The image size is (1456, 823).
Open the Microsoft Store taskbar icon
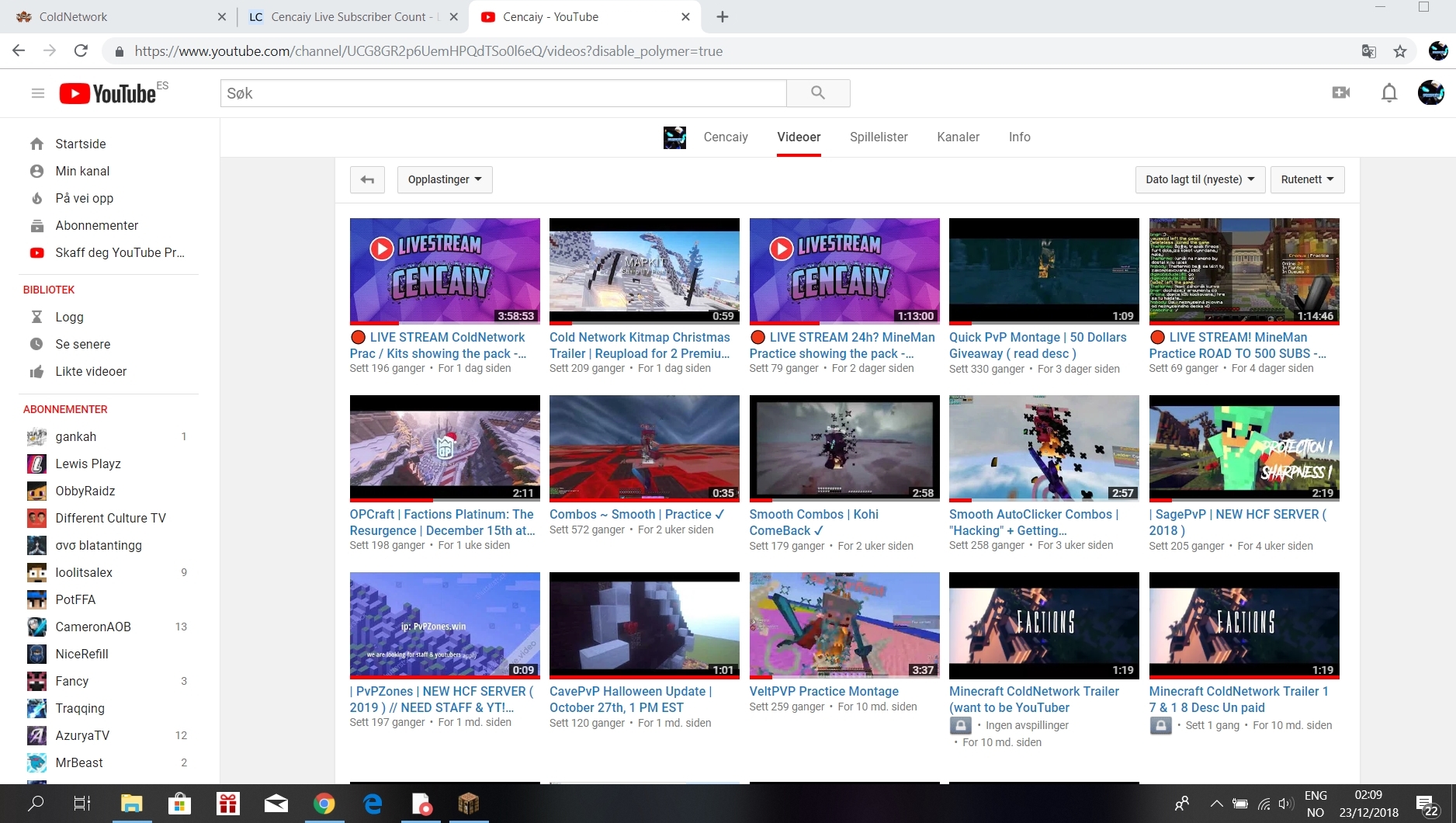tap(179, 804)
